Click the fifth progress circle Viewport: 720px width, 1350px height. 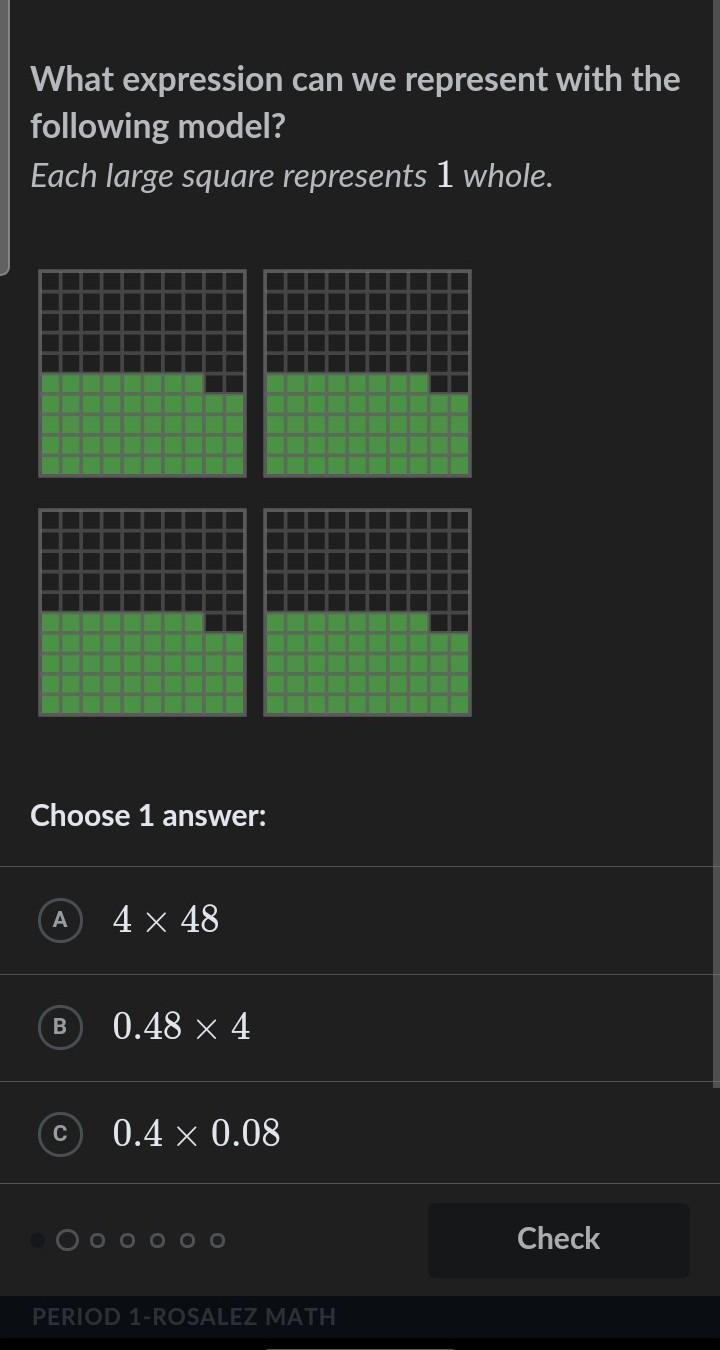tap(157, 1241)
